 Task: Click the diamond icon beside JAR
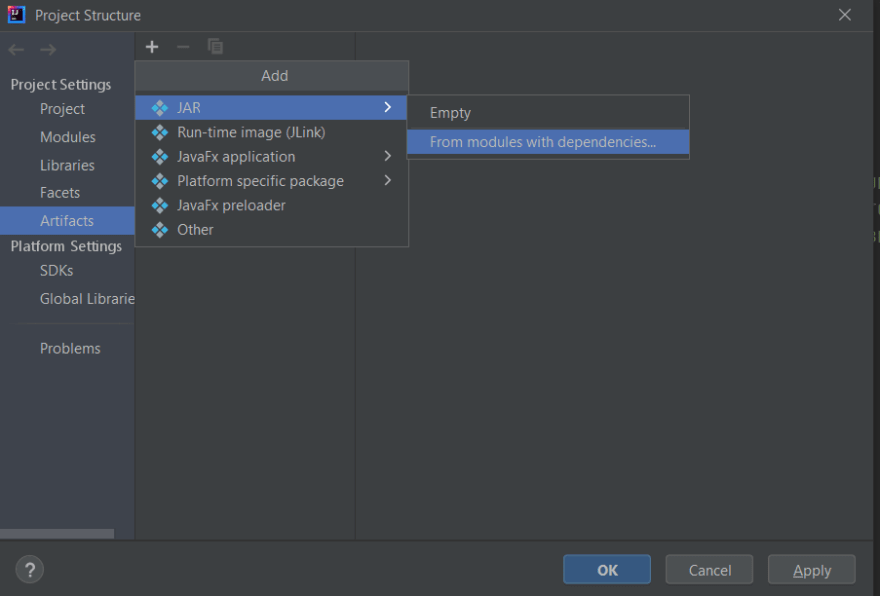coord(160,108)
